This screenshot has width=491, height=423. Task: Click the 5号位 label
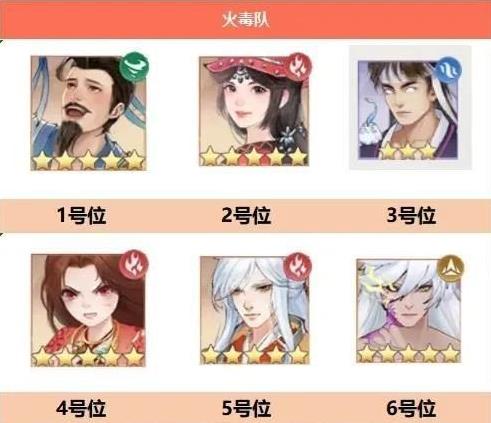246,408
